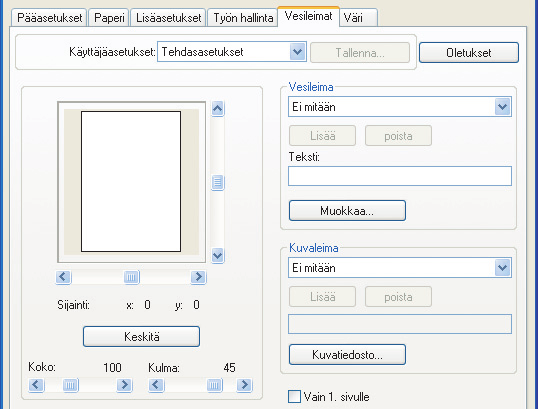538x409 pixels.
Task: Switch to the Väri tab
Action: 358,17
